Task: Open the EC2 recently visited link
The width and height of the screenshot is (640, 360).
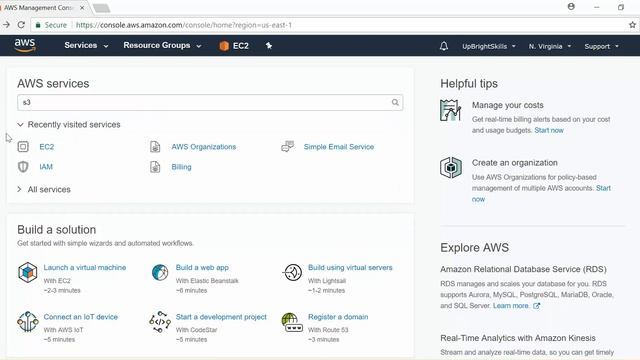Action: pos(47,147)
